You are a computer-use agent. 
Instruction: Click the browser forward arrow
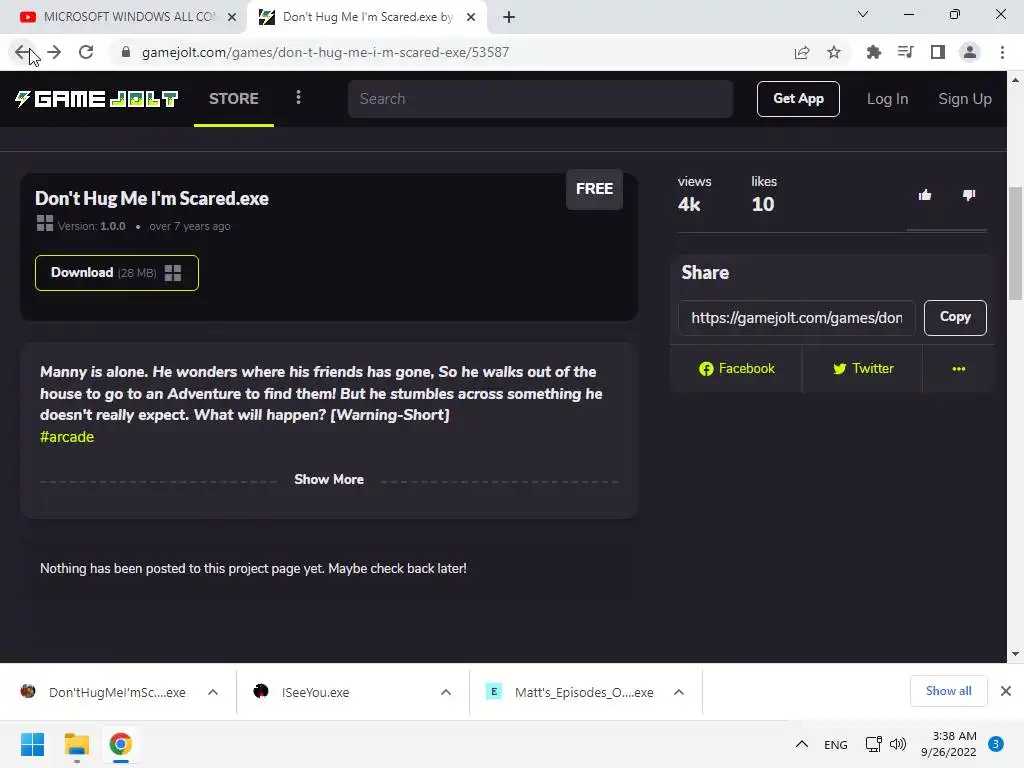coord(54,52)
